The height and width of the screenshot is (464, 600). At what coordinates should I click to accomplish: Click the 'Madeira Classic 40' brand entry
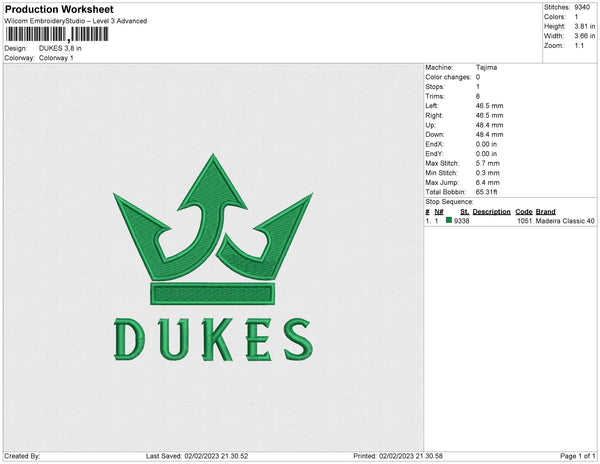(565, 221)
